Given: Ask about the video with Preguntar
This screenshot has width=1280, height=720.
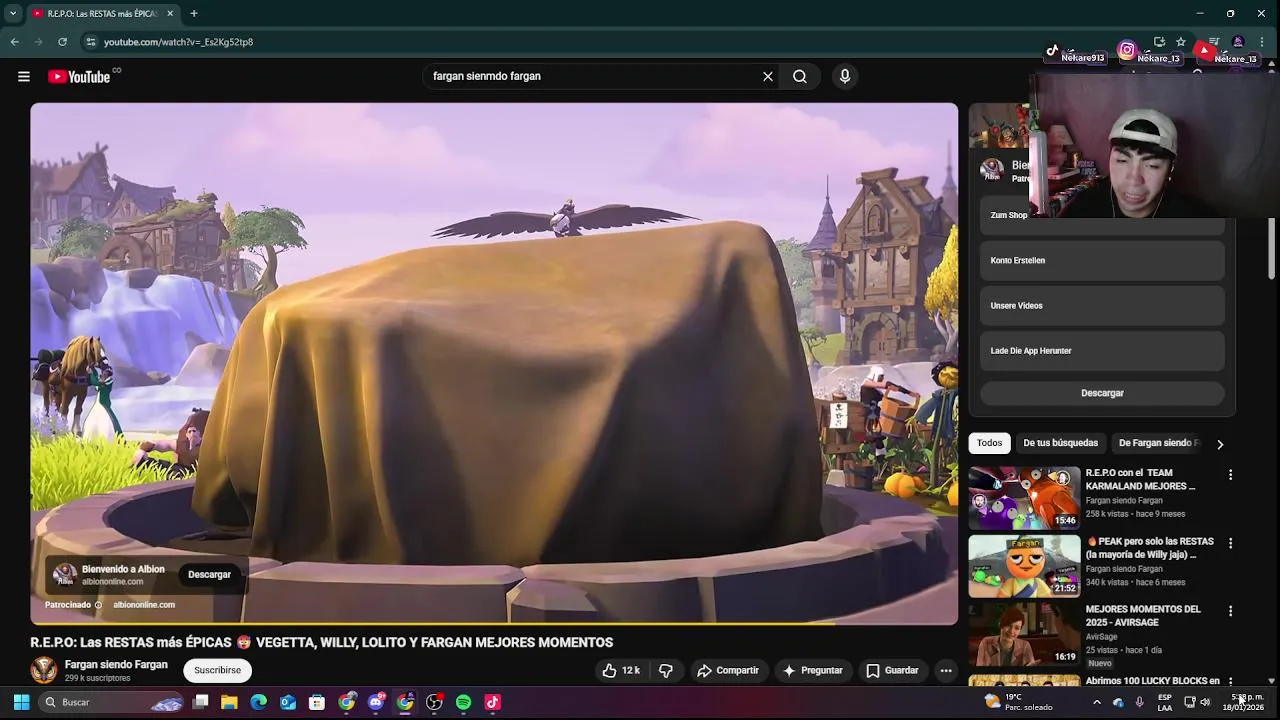Looking at the screenshot, I should pyautogui.click(x=813, y=670).
